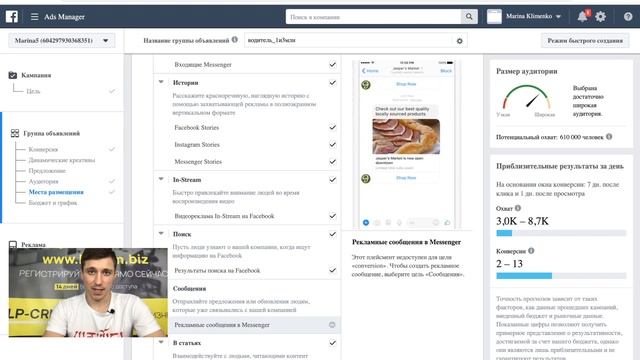Uncheck Результаты поиска на Facebook

(x=333, y=270)
